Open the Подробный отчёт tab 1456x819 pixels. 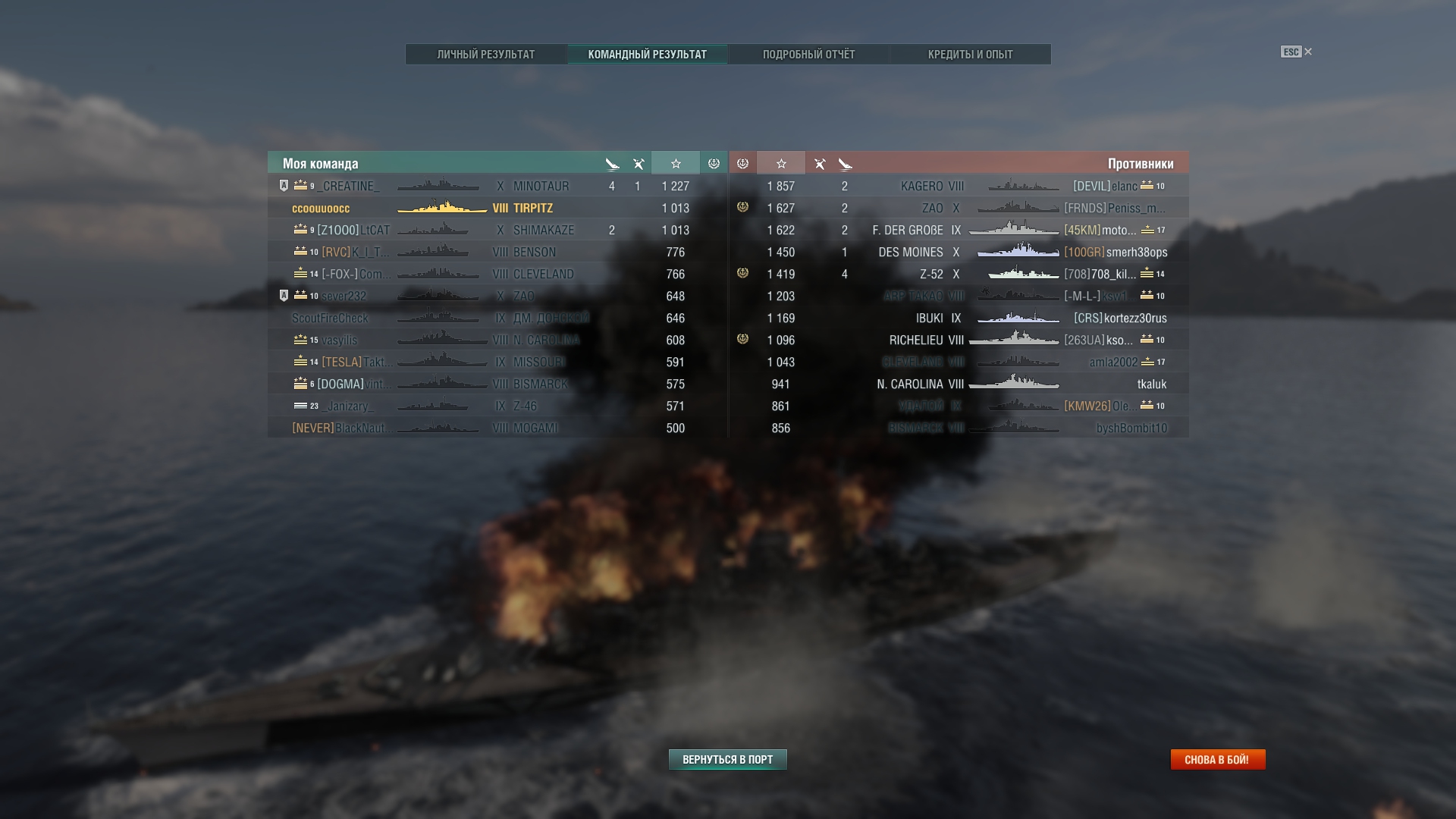click(x=809, y=55)
